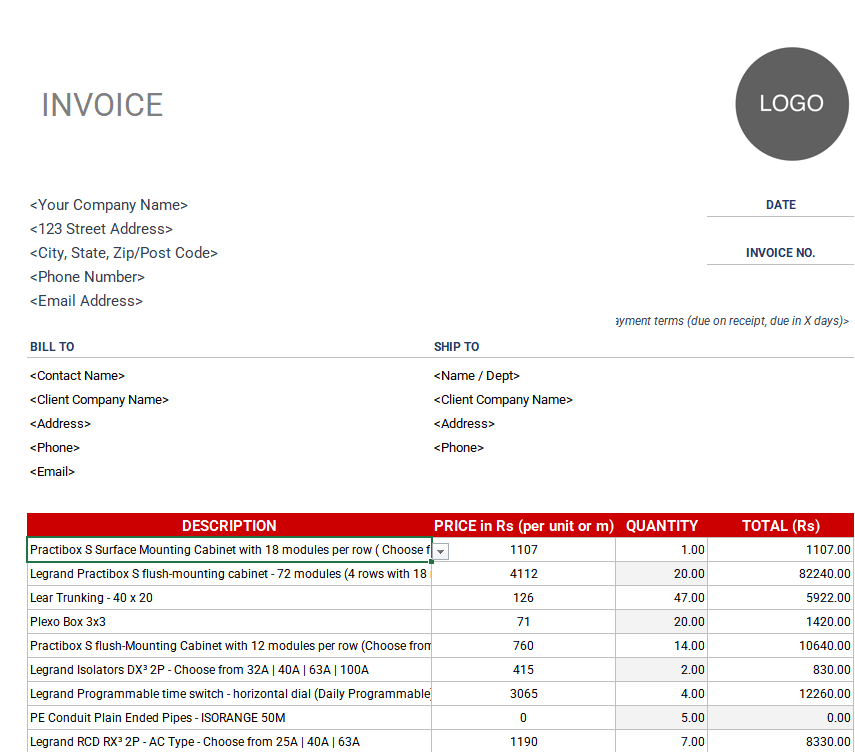Select the price 760 cell
The image size is (855, 752).
point(523,646)
